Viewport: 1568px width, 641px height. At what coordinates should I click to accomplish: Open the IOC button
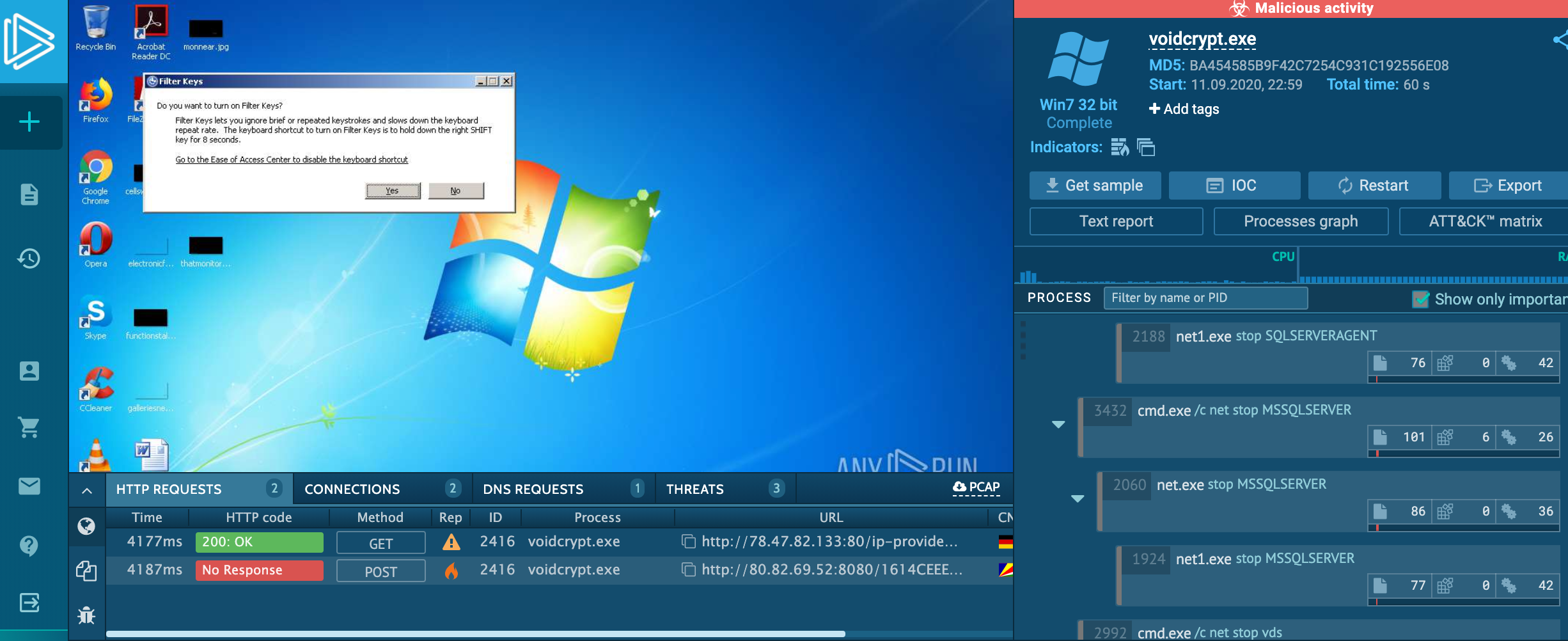click(1234, 186)
